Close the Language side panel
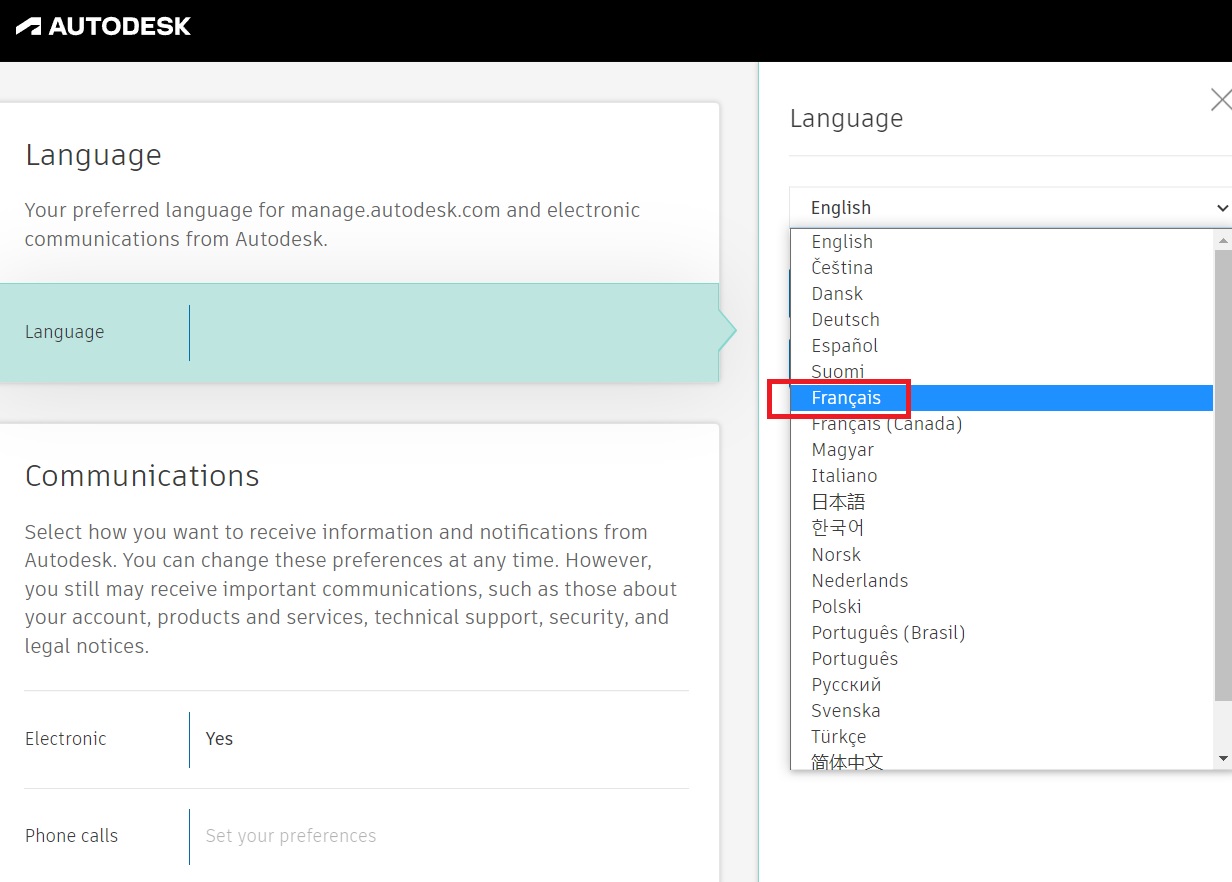The width and height of the screenshot is (1232, 882). click(1220, 100)
